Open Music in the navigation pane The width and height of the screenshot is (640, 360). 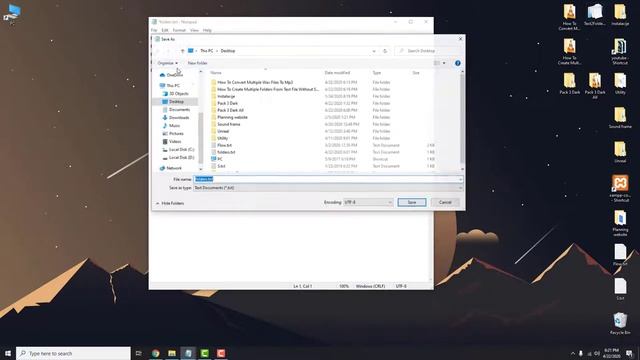point(174,126)
